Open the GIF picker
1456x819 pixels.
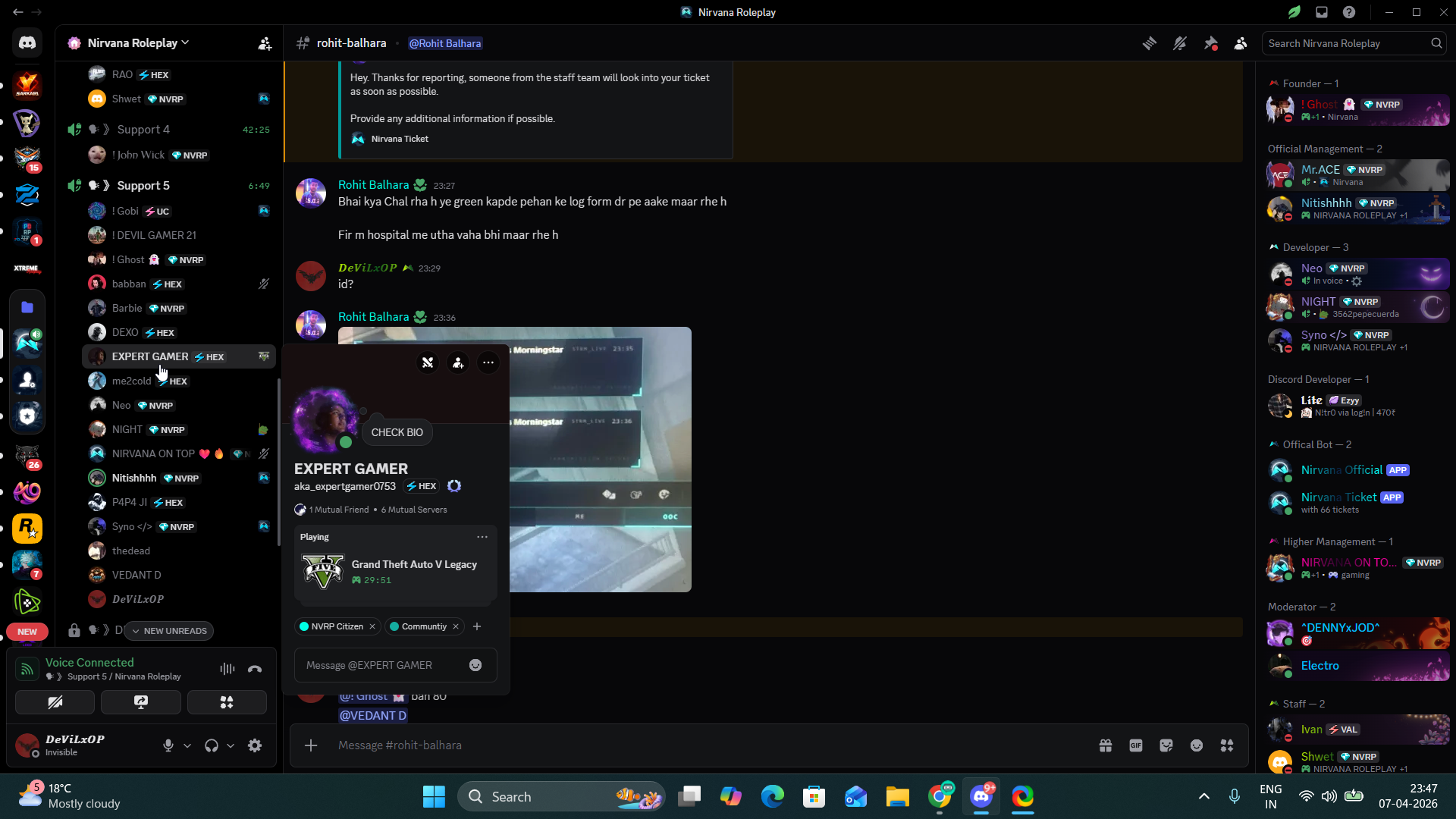point(1136,745)
